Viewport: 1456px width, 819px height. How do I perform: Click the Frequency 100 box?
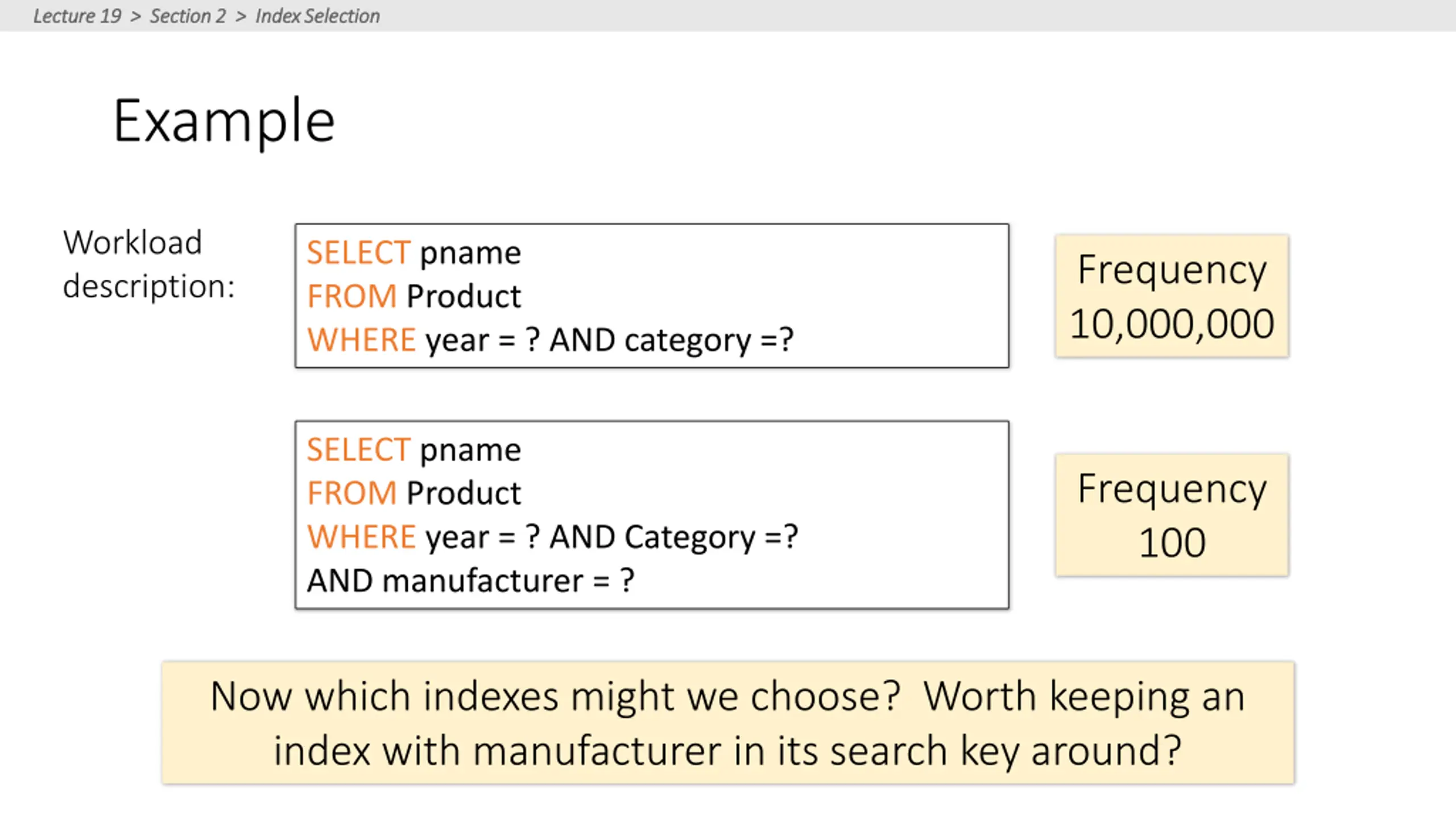1172,515
